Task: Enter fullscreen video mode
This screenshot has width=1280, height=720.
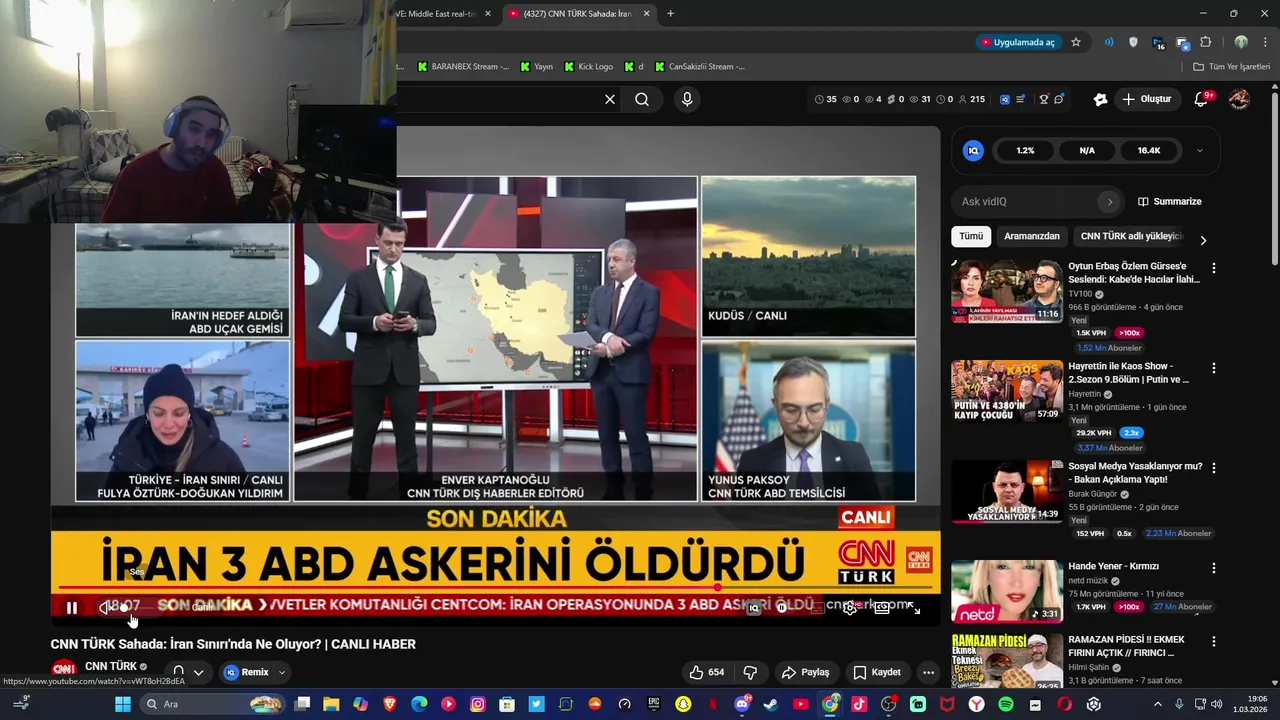Action: 914,607
